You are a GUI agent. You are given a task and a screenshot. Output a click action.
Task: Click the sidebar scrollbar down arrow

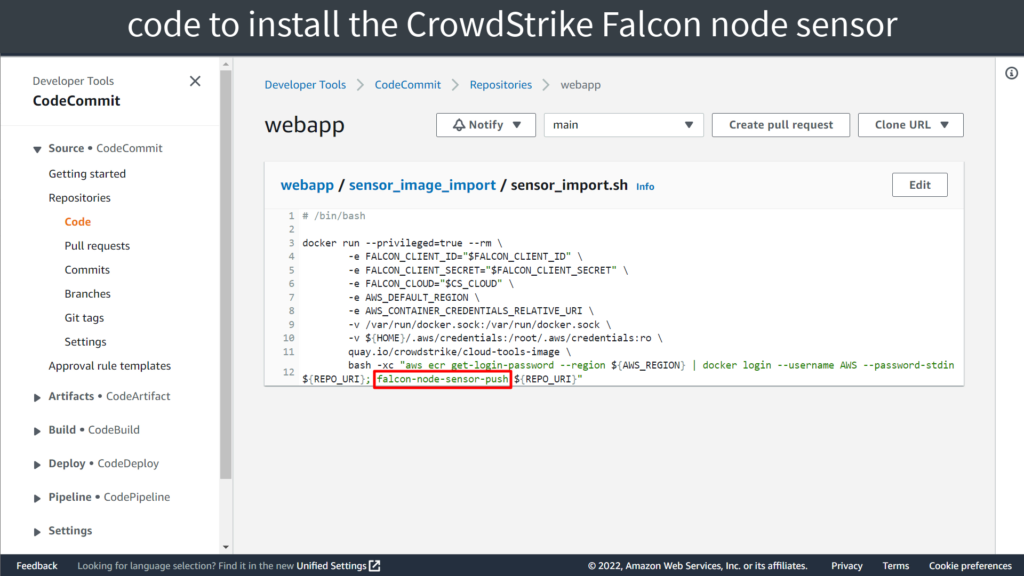click(225, 547)
